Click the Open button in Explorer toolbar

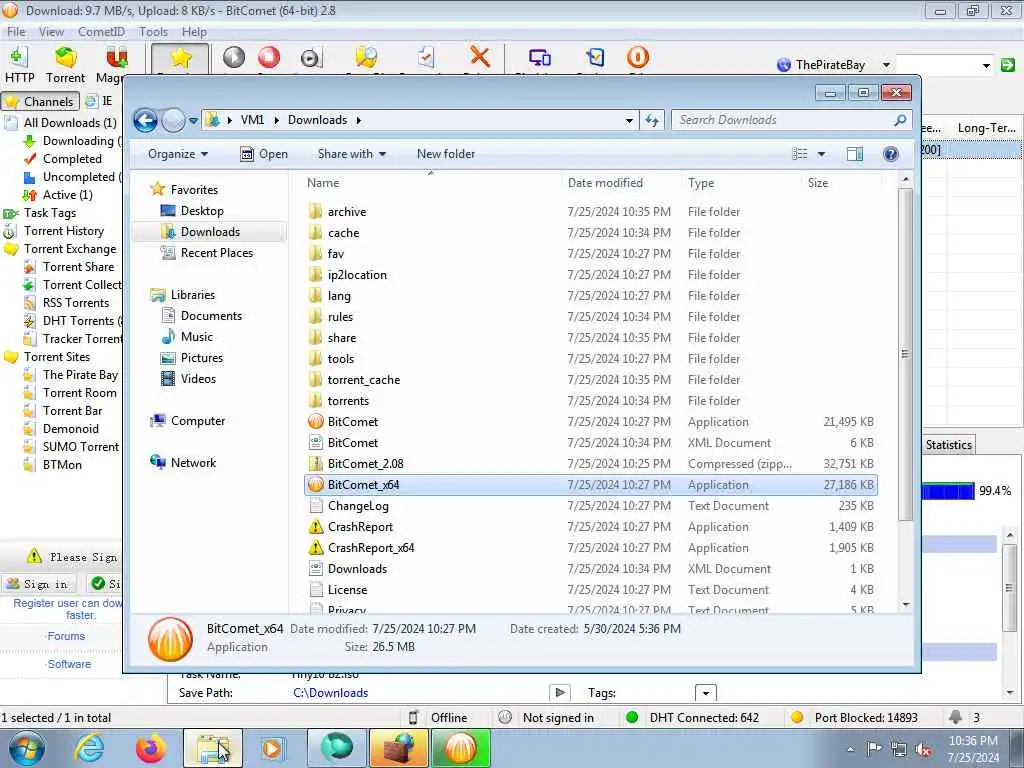point(264,154)
